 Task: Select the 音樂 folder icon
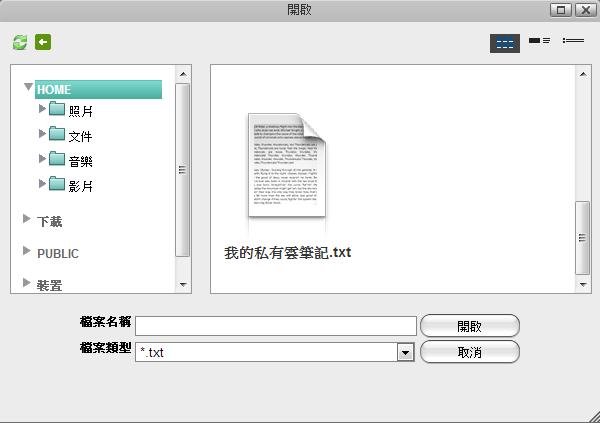pyautogui.click(x=56, y=159)
